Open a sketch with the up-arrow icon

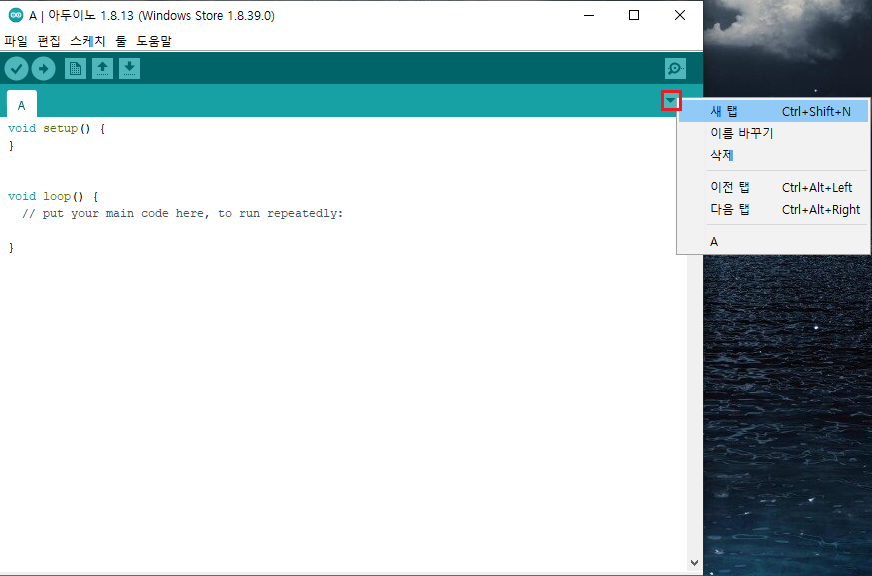click(102, 68)
